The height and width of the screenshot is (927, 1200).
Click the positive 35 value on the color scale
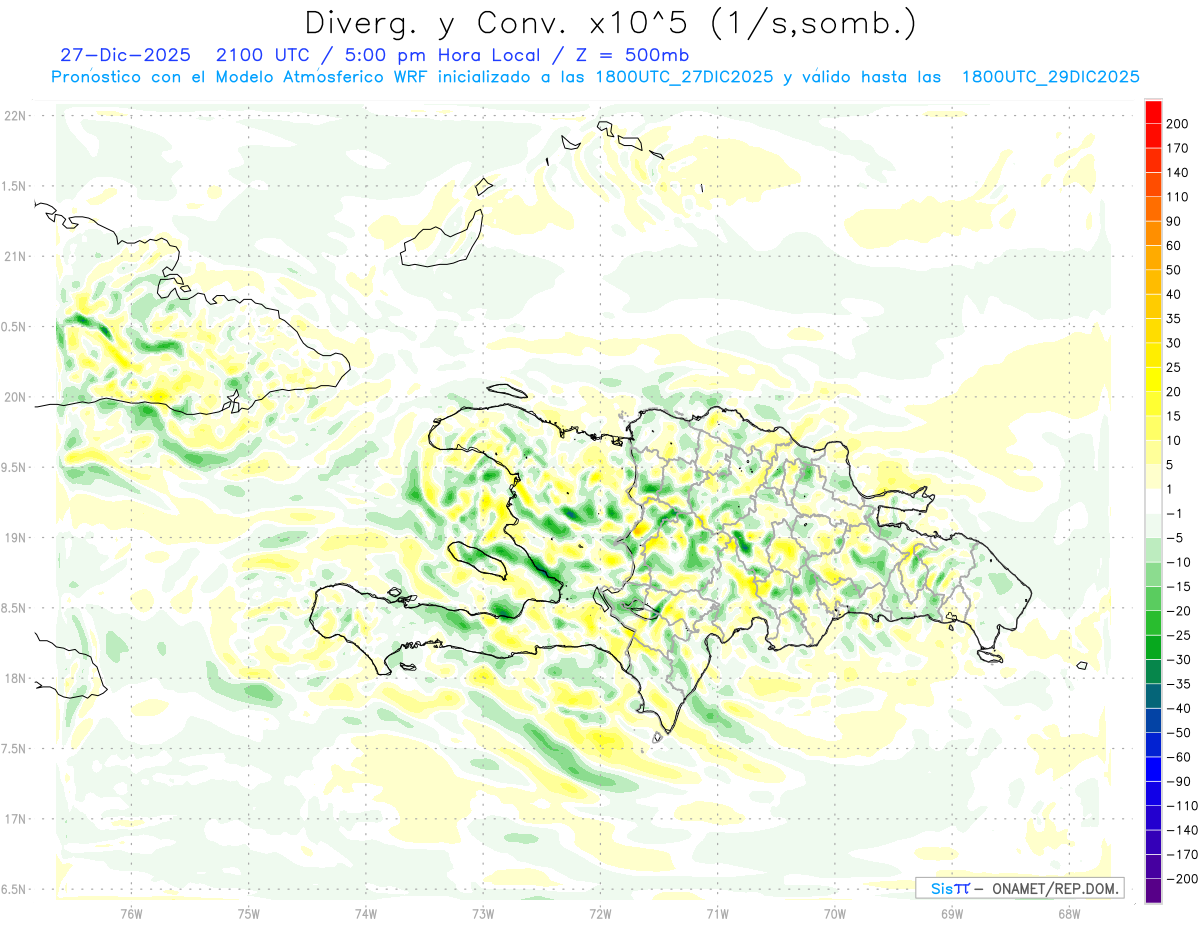coord(1175,319)
